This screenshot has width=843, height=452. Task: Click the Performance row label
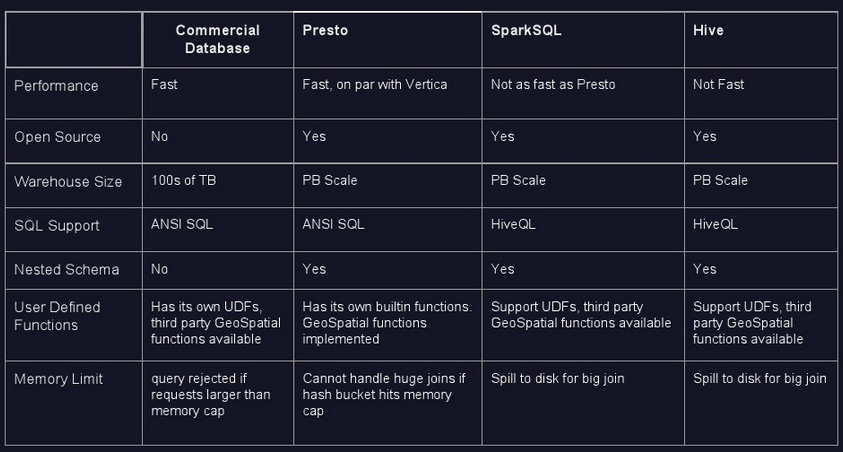[x=56, y=86]
